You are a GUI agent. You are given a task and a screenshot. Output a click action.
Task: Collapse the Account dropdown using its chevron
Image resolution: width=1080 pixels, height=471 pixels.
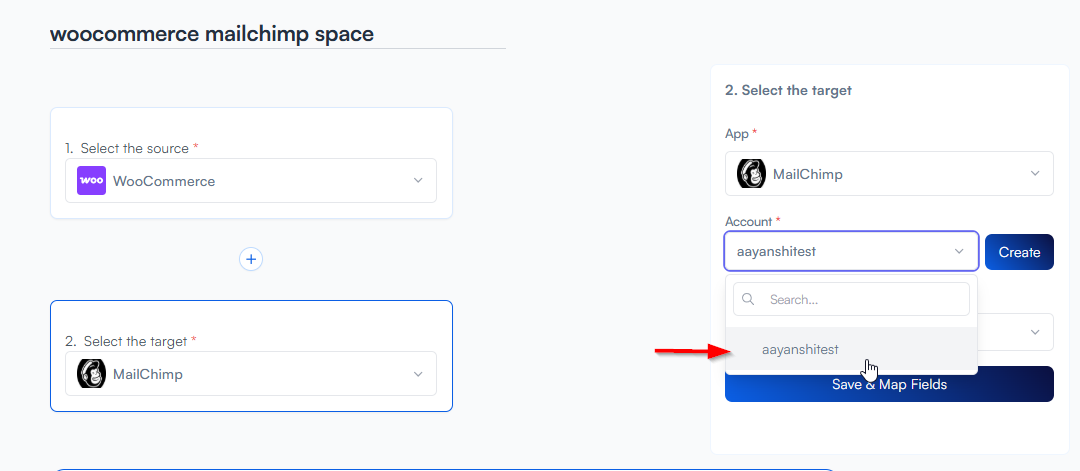pyautogui.click(x=959, y=252)
